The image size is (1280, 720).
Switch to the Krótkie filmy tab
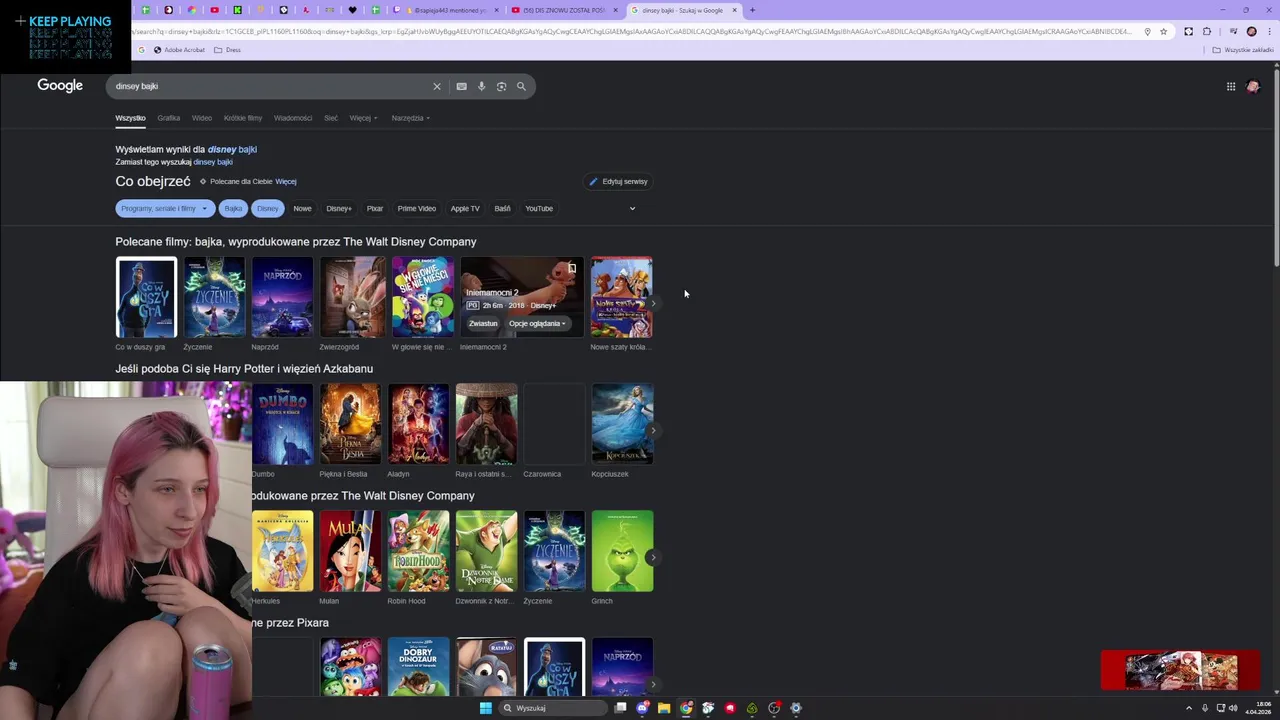click(x=243, y=118)
